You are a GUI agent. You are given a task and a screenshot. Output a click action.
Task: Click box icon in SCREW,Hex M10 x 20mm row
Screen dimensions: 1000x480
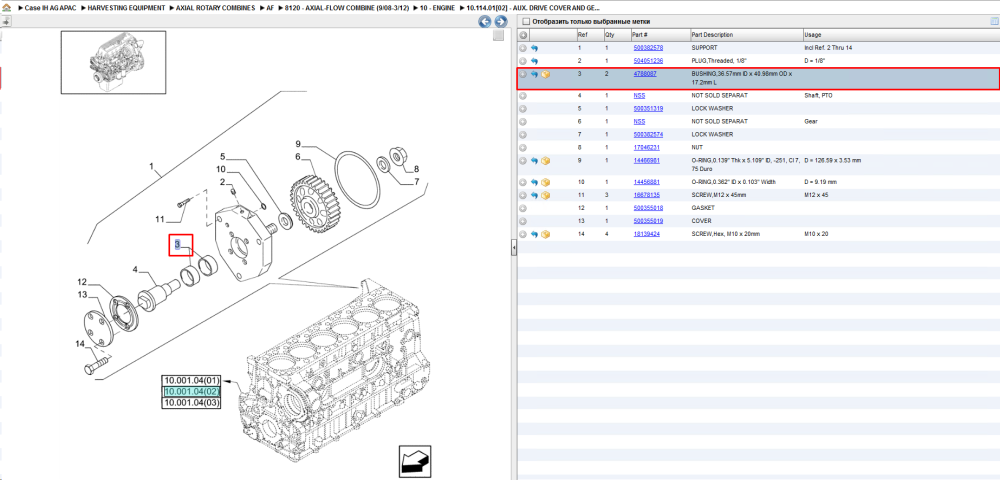tap(545, 234)
